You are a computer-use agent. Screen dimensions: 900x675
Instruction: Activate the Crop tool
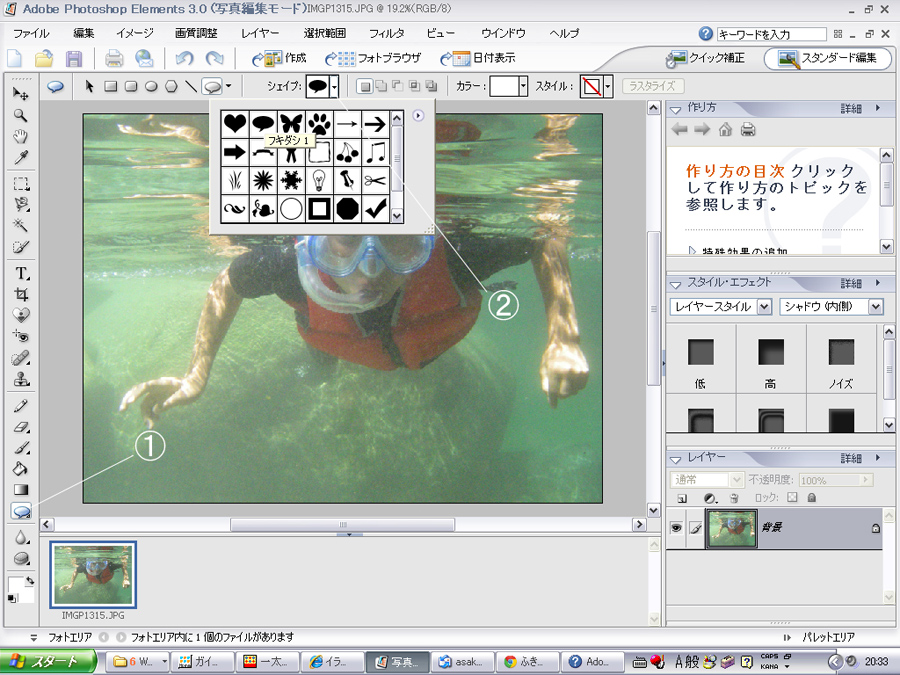pyautogui.click(x=20, y=294)
